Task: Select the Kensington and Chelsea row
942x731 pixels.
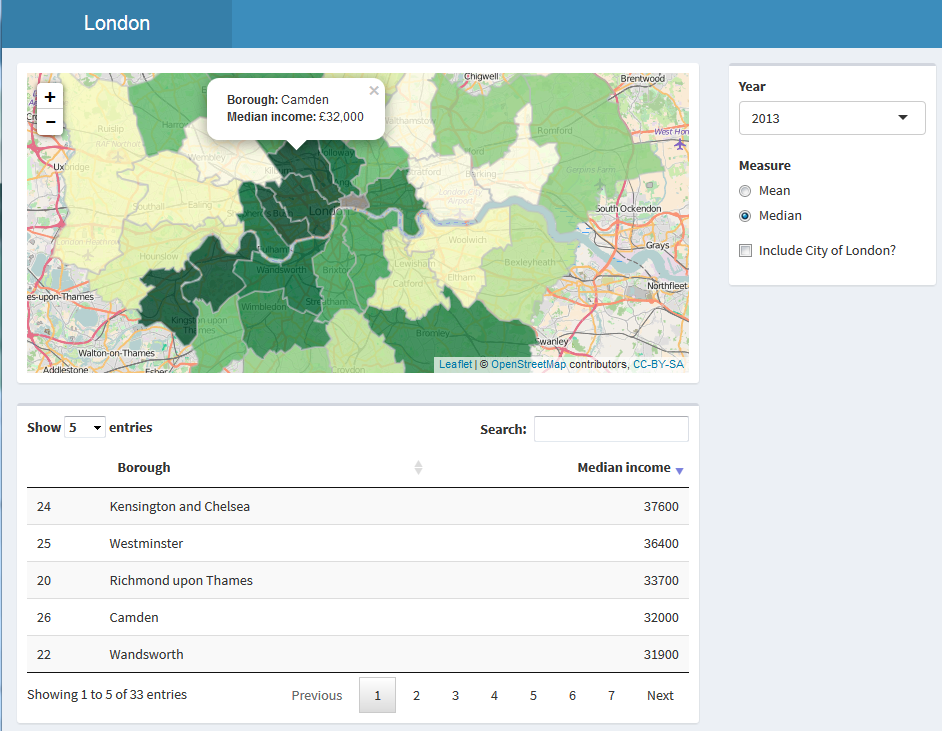Action: (x=180, y=507)
